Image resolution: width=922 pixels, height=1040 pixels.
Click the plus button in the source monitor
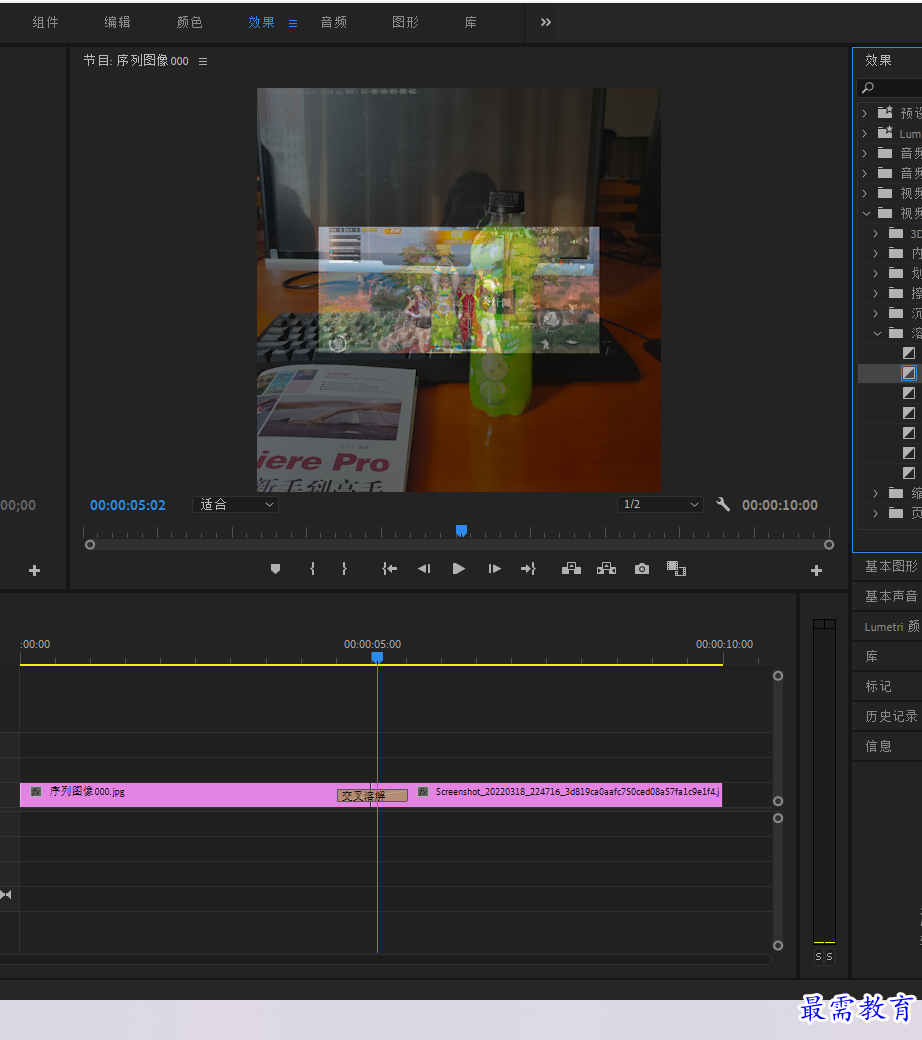34,570
